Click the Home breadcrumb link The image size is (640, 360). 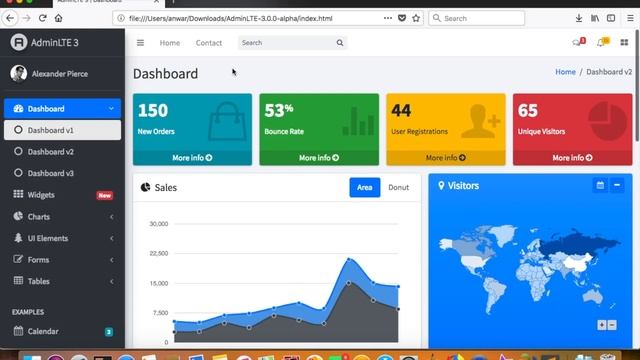(x=565, y=72)
